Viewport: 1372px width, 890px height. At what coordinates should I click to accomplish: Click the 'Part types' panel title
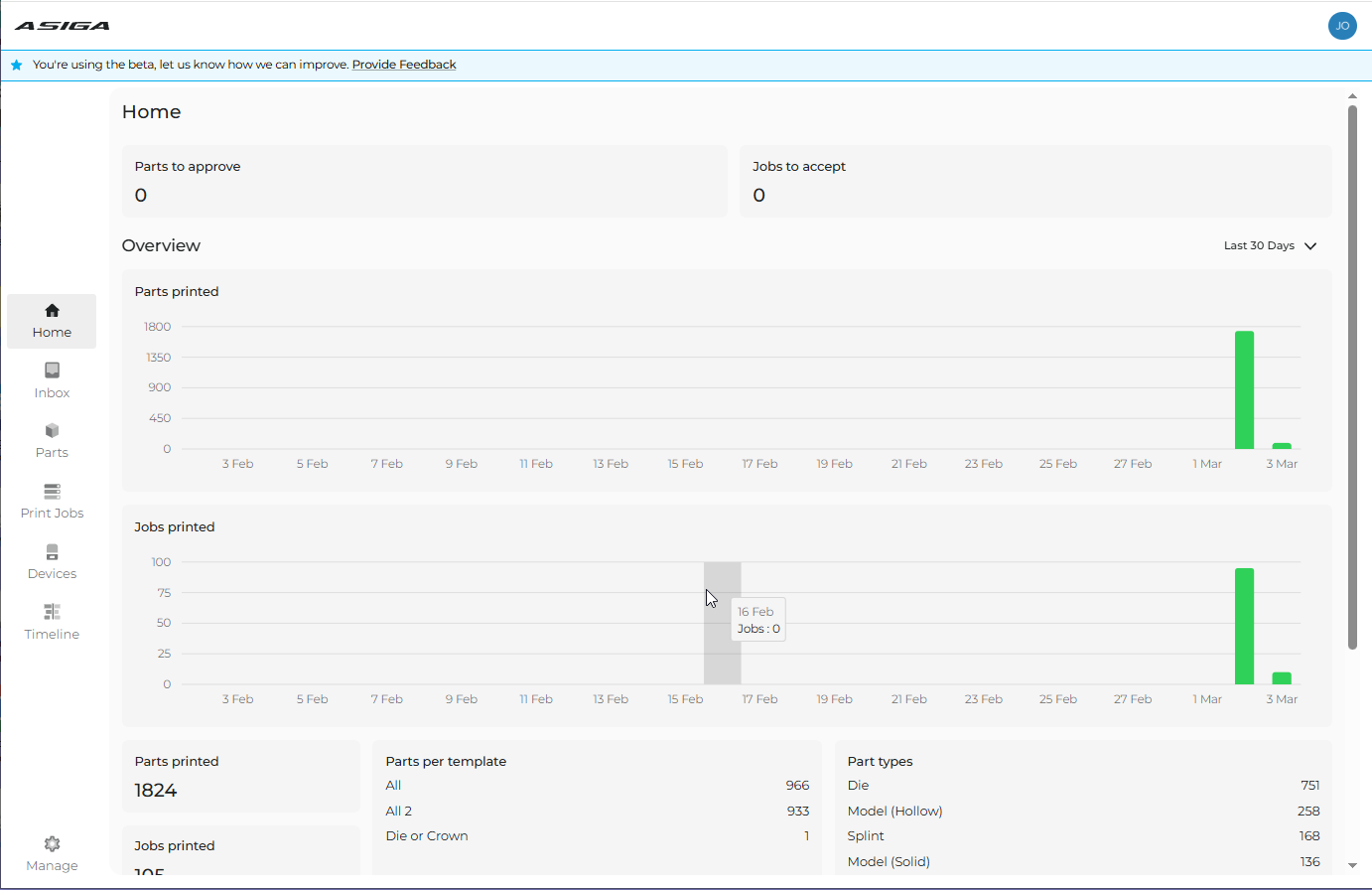[880, 762]
